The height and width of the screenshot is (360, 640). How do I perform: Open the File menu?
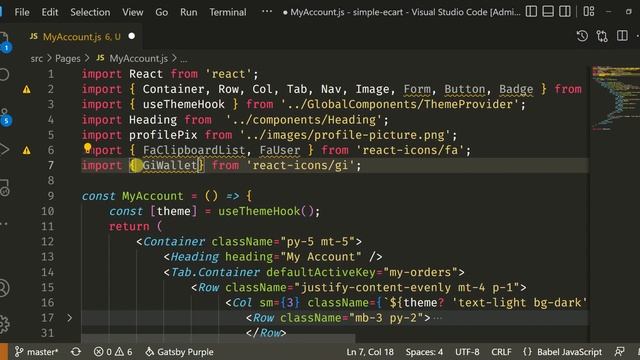tap(22, 12)
